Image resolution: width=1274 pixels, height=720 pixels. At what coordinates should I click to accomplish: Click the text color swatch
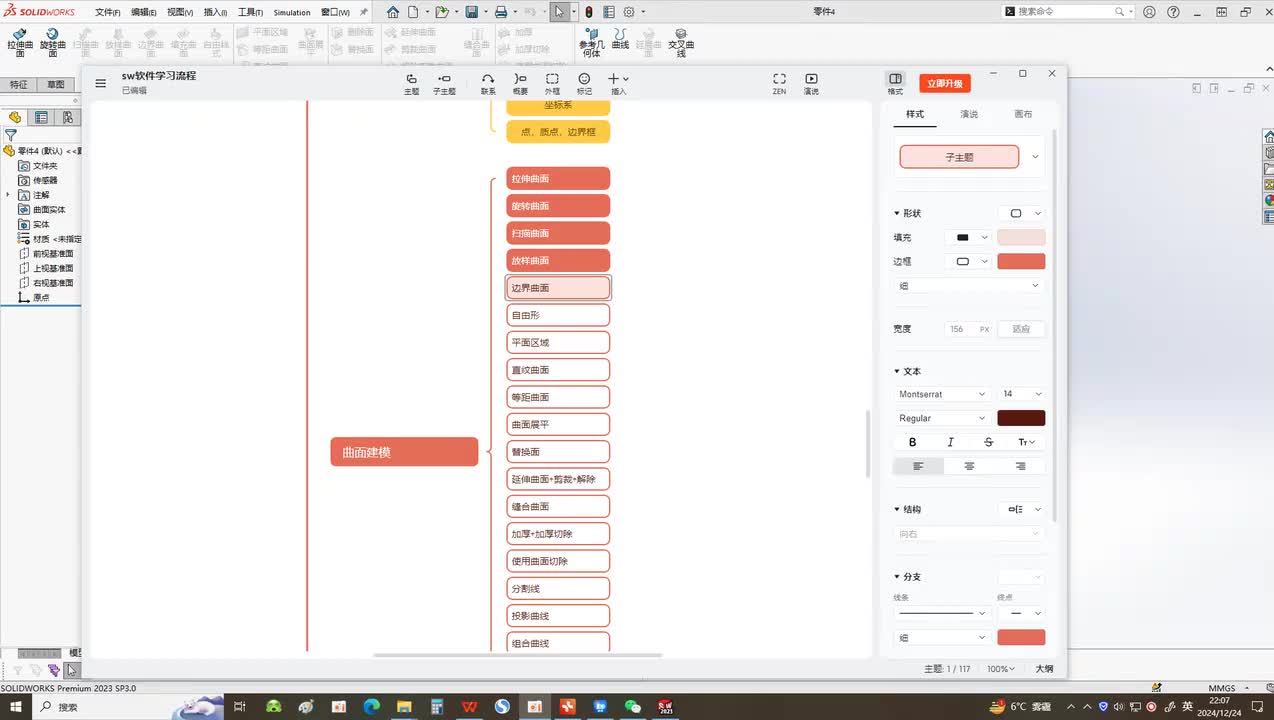1021,418
